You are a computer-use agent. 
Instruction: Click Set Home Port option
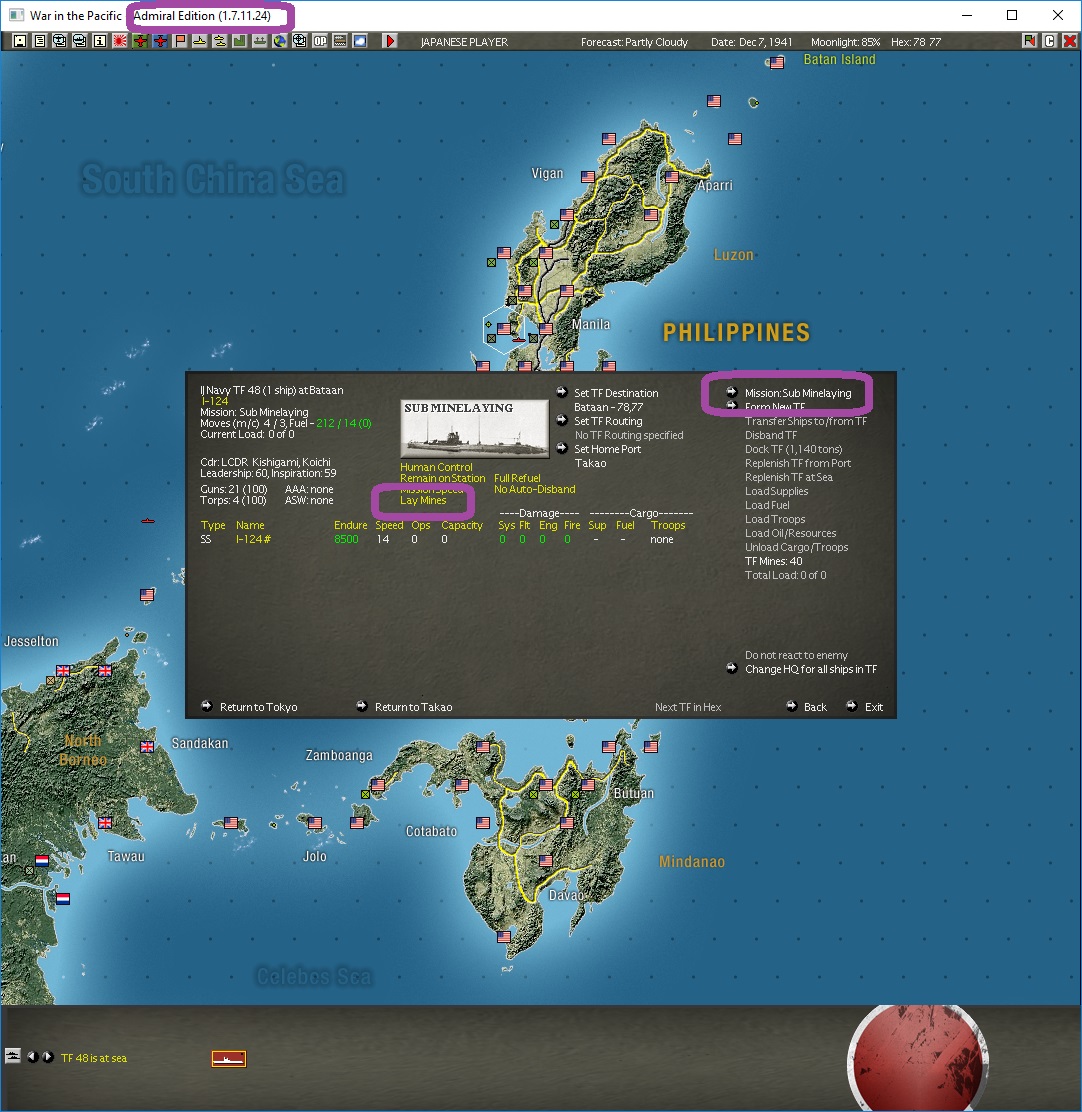pos(607,449)
